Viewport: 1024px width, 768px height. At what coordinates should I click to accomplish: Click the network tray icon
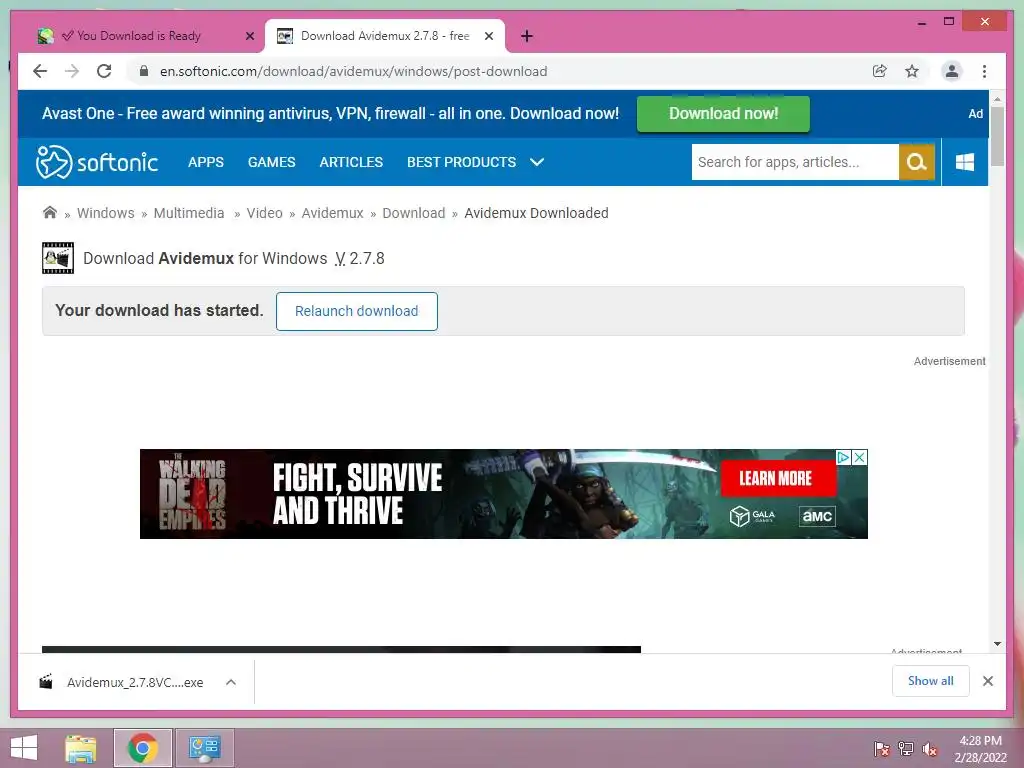(x=906, y=749)
